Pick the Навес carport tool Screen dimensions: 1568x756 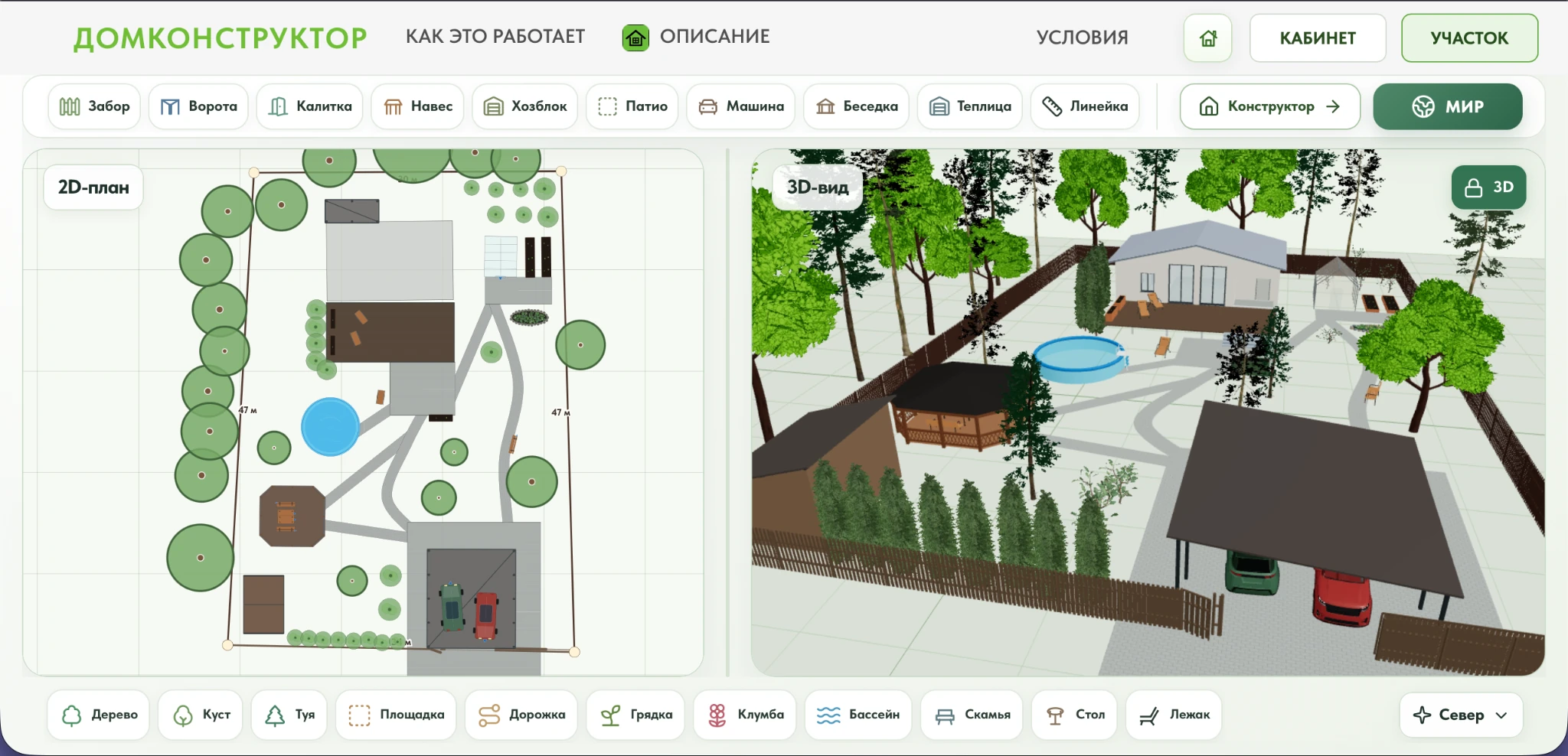417,106
